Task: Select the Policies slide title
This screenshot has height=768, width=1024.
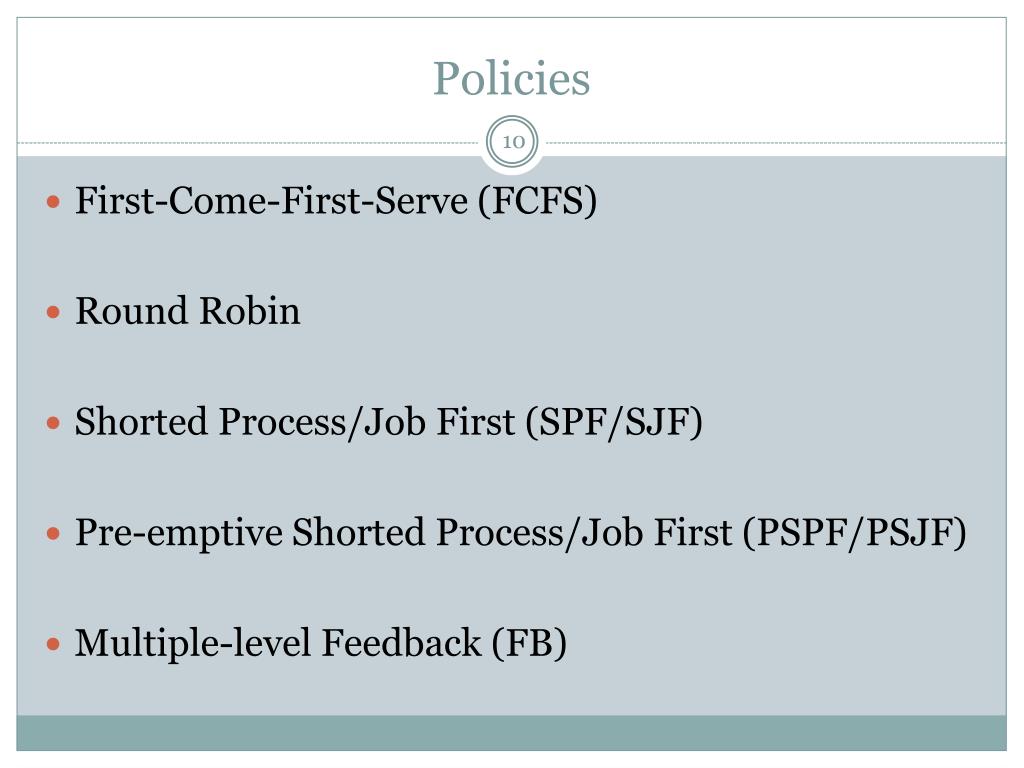Action: pyautogui.click(x=512, y=78)
